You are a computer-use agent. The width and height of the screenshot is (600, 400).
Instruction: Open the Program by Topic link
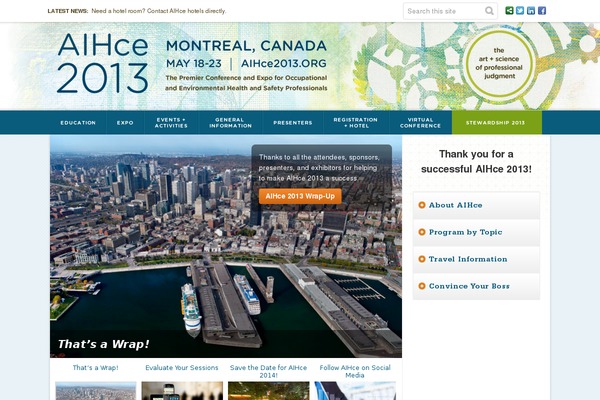pyautogui.click(x=465, y=232)
